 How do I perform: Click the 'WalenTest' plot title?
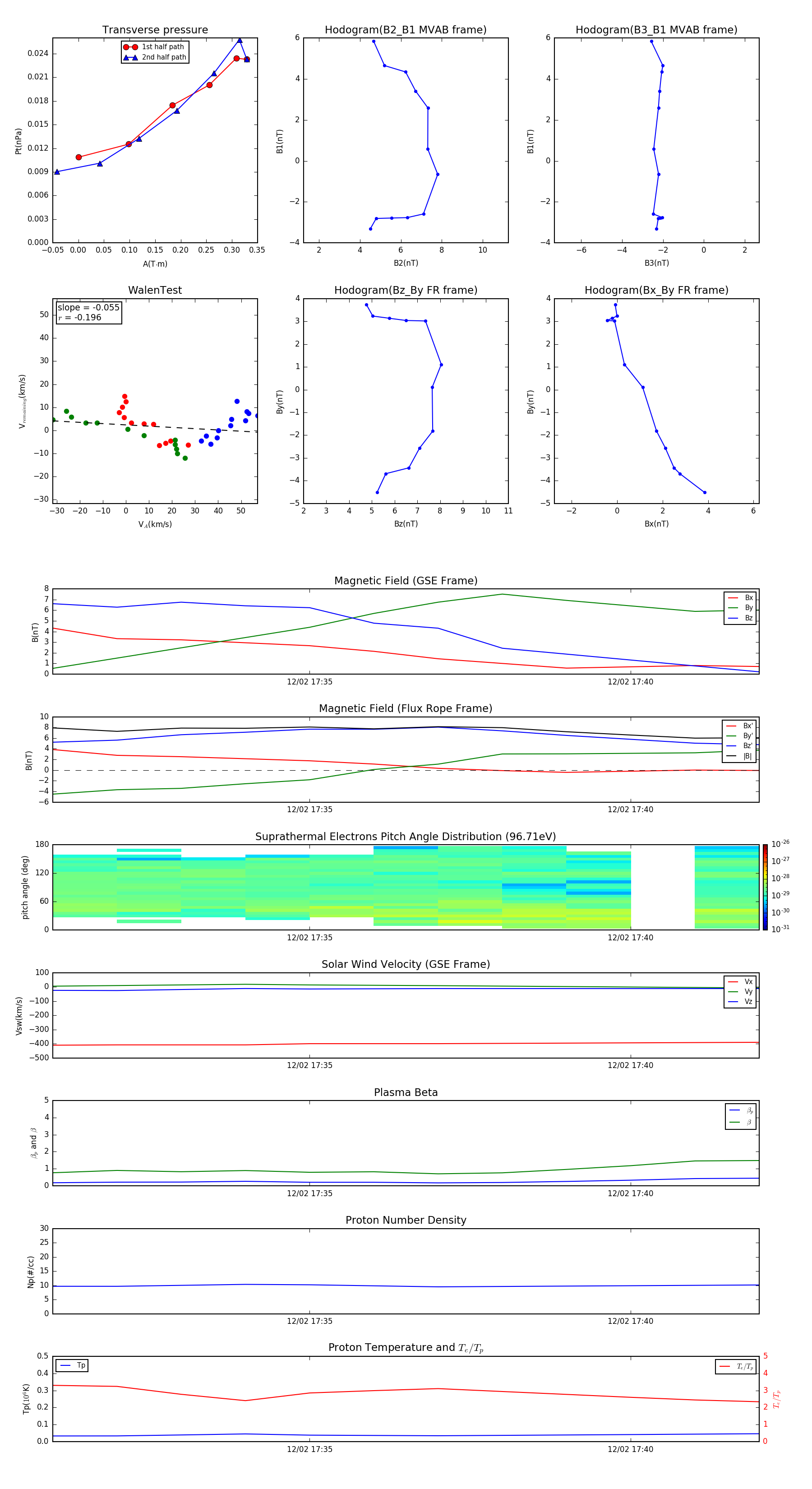(x=155, y=290)
